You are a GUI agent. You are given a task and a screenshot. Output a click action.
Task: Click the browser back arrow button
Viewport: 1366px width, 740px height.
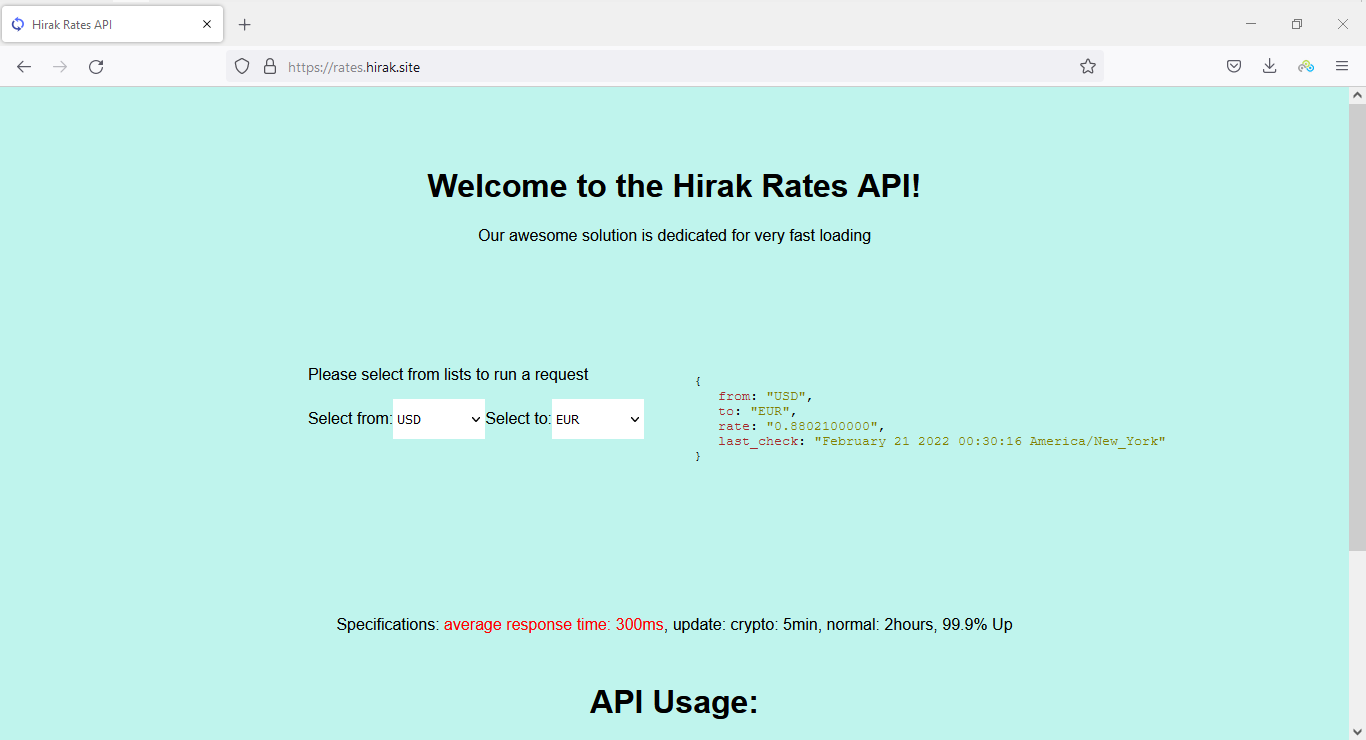[x=24, y=67]
